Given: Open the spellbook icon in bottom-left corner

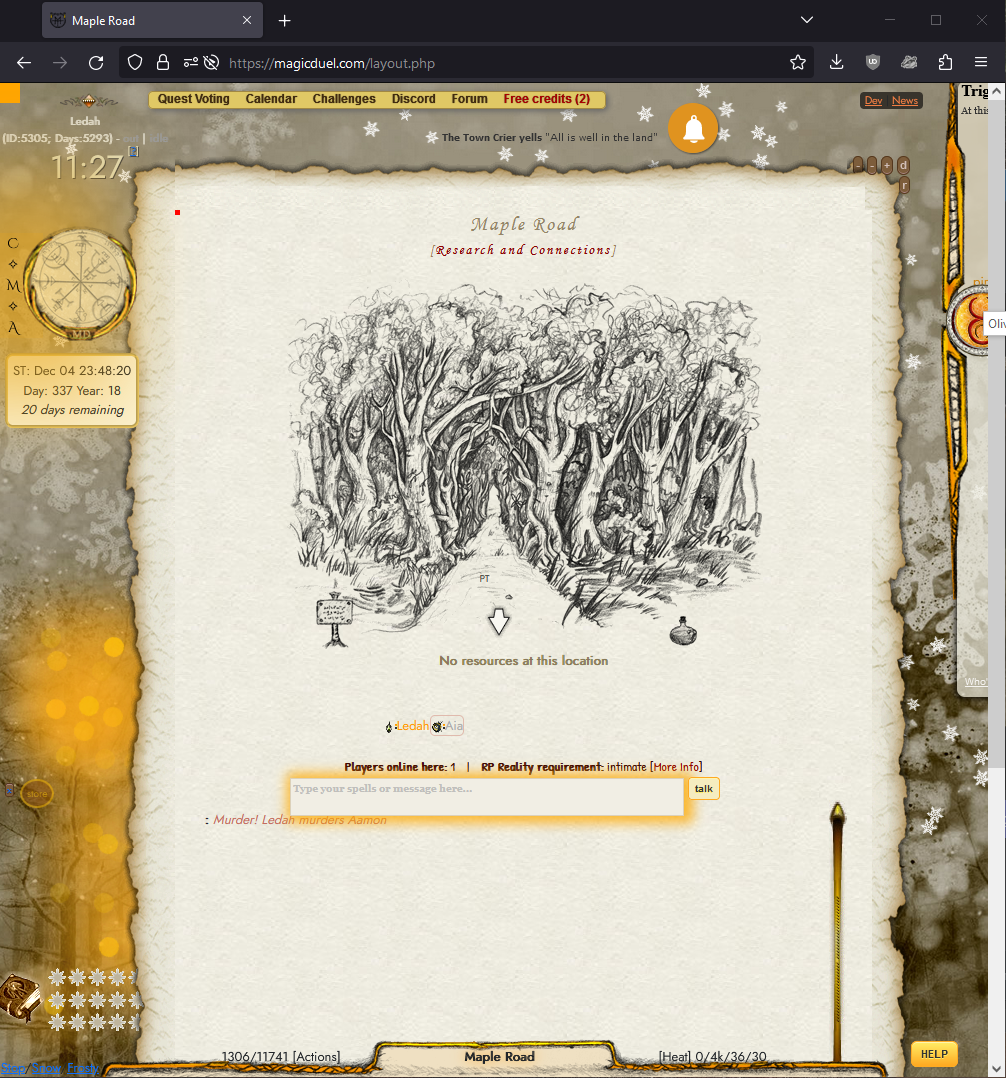Looking at the screenshot, I should (x=20, y=997).
